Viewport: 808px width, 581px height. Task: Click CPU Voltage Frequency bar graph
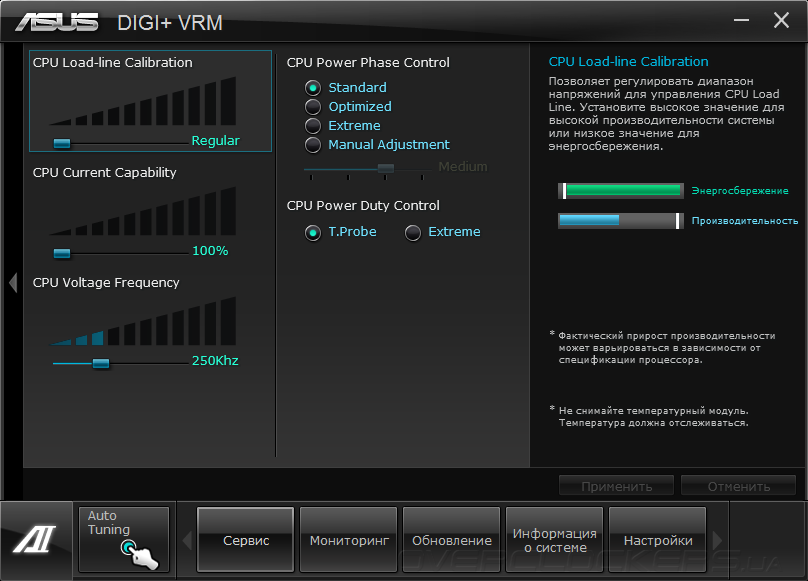point(143,321)
